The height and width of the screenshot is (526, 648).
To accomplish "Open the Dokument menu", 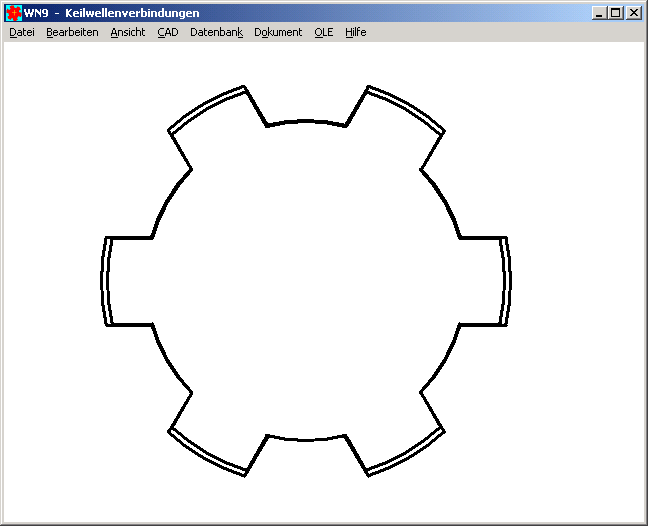I will pyautogui.click(x=278, y=32).
